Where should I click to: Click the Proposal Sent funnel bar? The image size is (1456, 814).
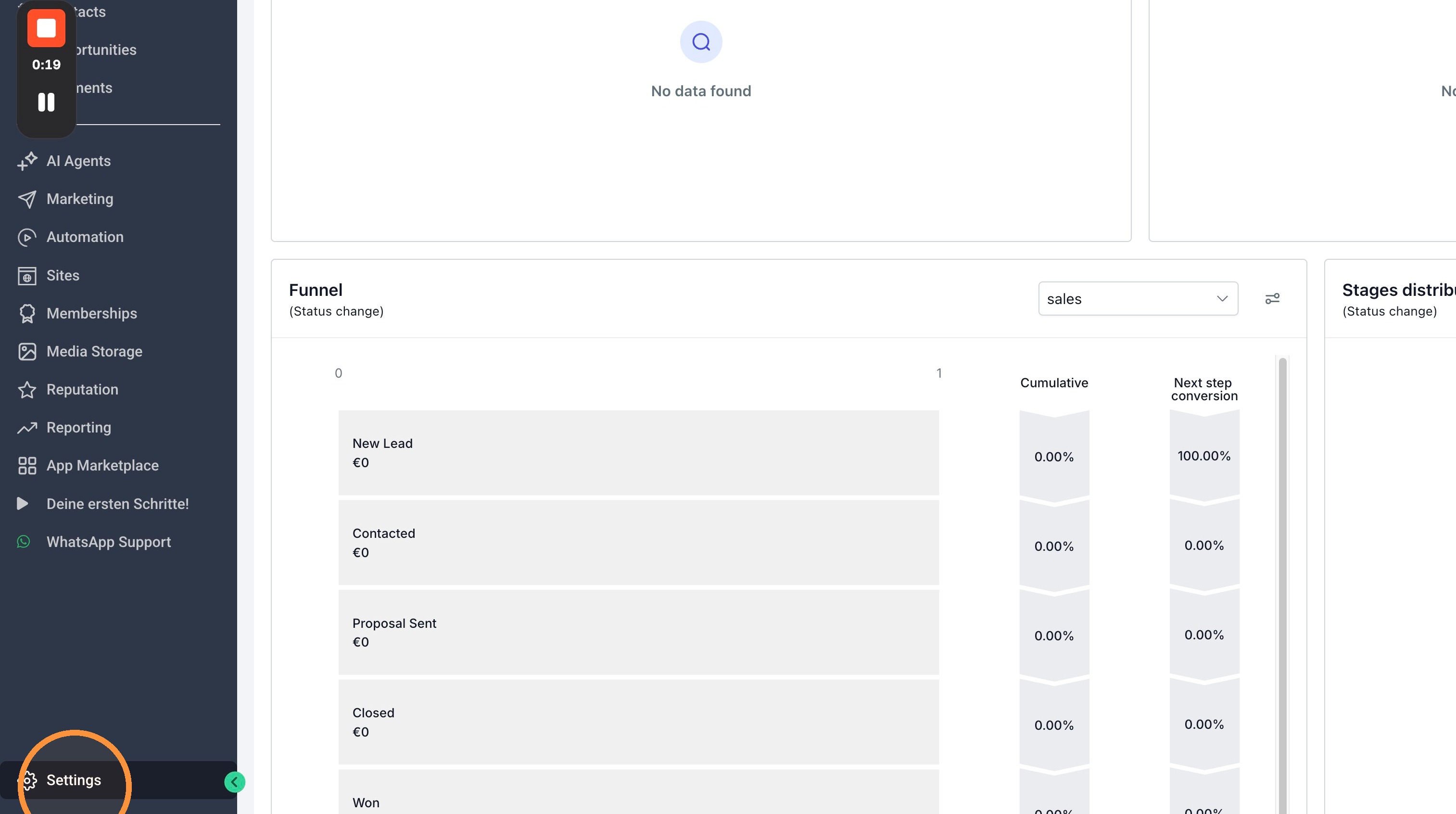639,633
